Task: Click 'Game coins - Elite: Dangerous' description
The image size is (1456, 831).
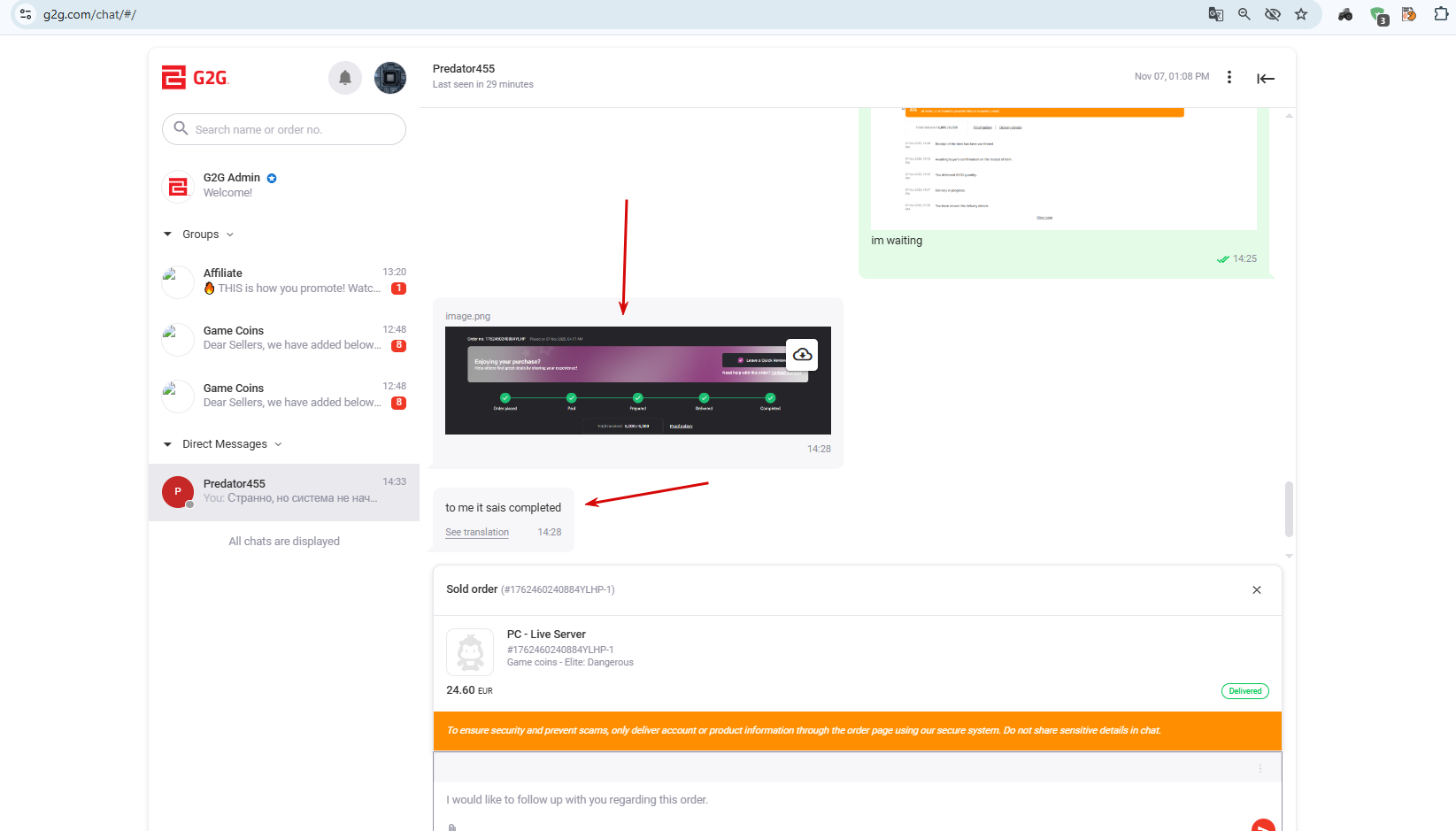Action: click(570, 663)
